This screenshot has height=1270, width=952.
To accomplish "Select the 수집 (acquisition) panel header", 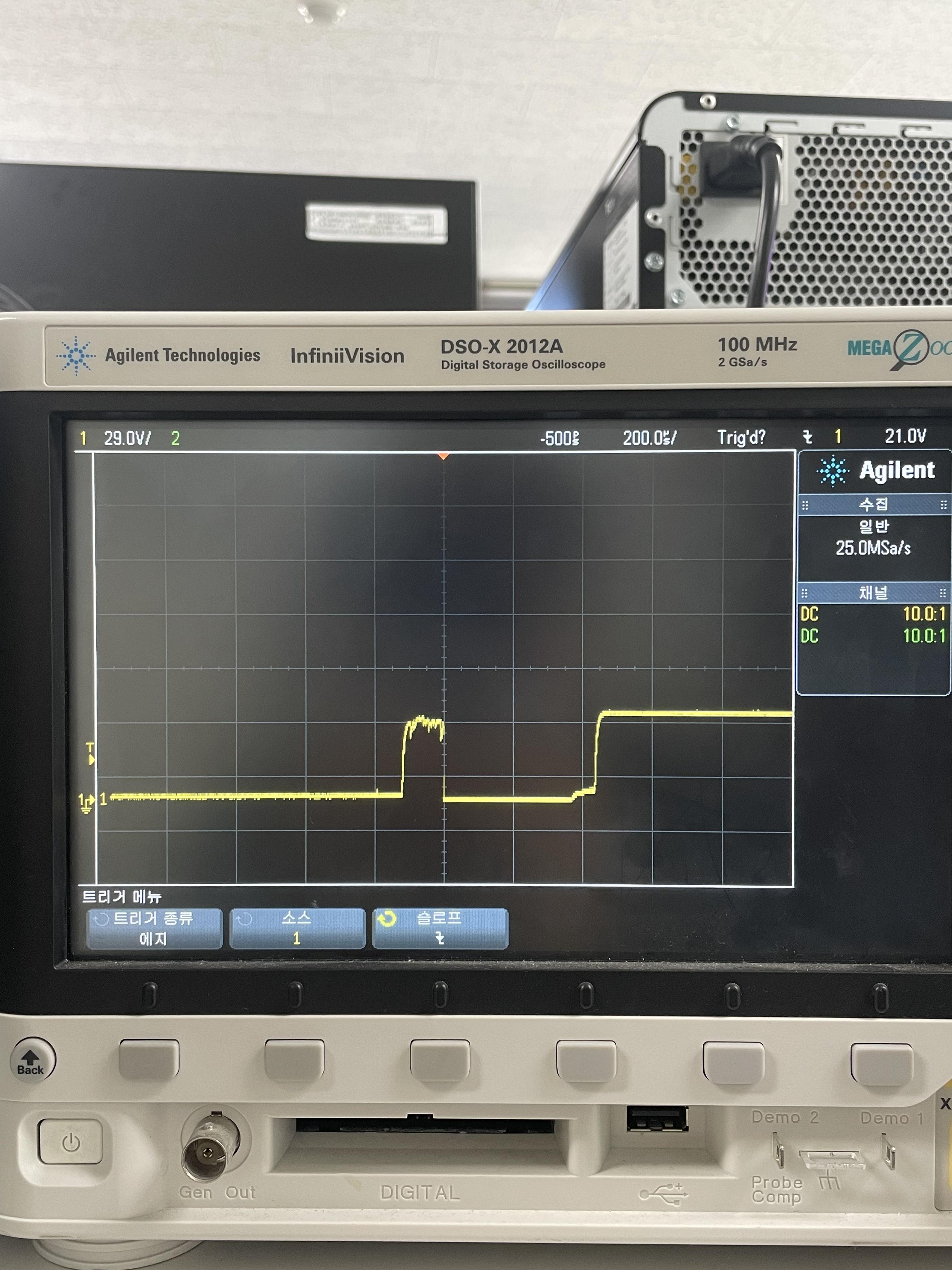I will coord(873,505).
